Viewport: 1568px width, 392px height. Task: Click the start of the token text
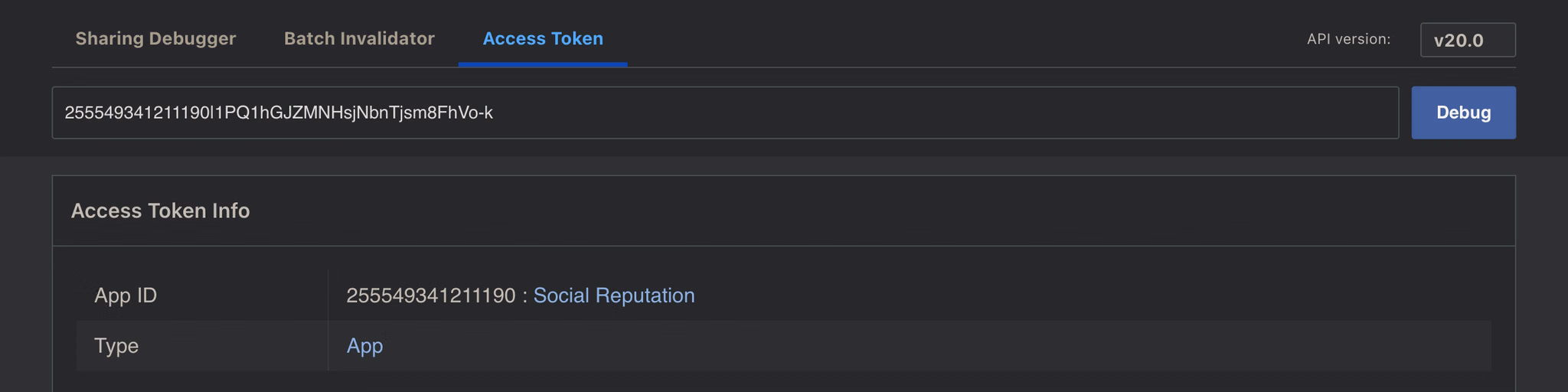[x=66, y=113]
